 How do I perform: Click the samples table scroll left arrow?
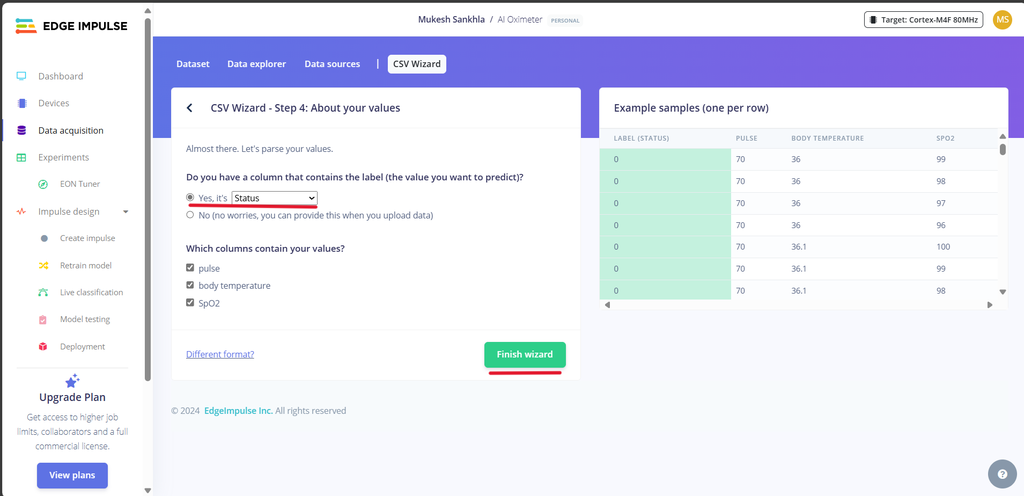[605, 305]
